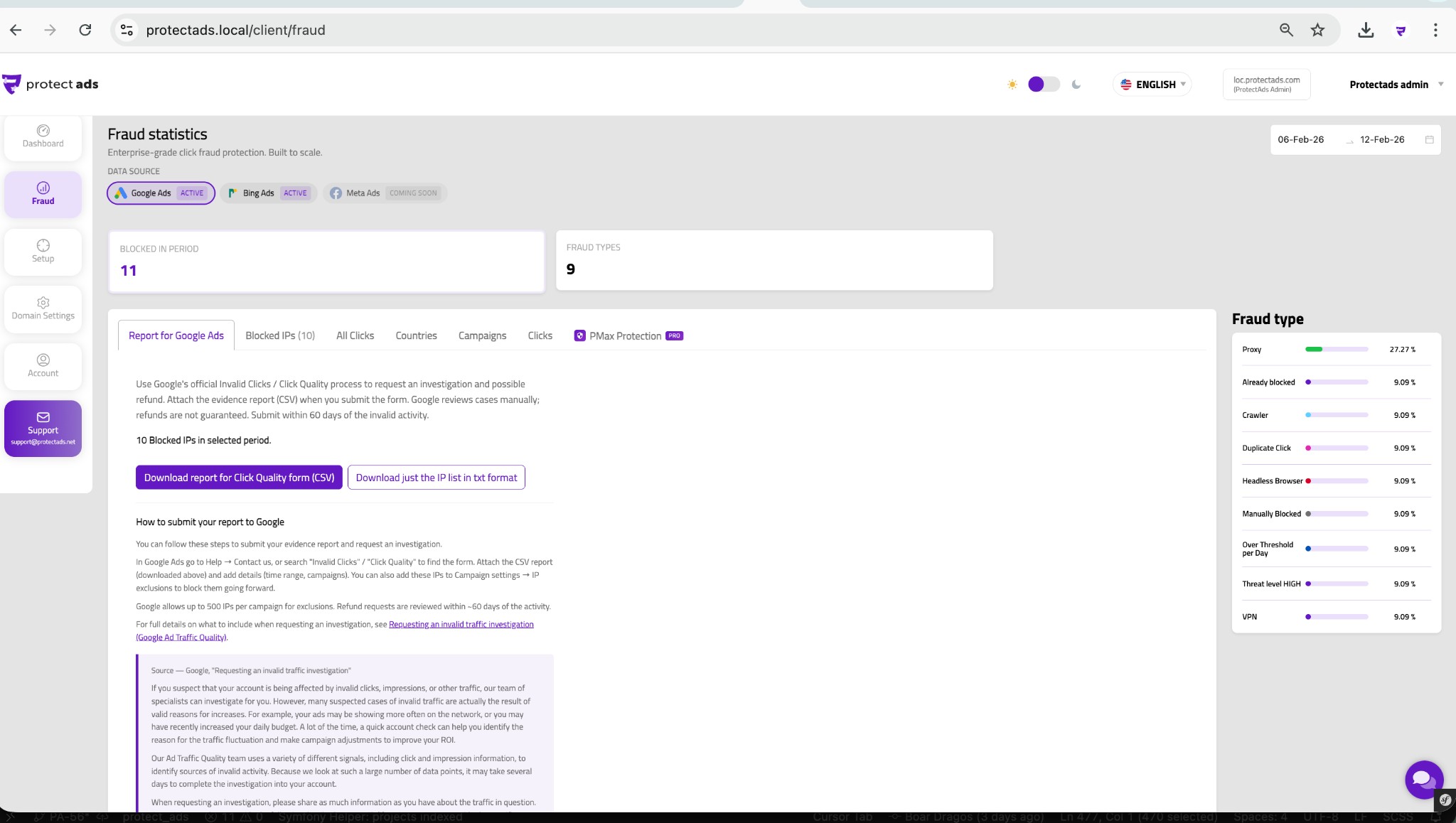Open the invalid traffic investigation link
The image size is (1456, 823).
coord(461,623)
